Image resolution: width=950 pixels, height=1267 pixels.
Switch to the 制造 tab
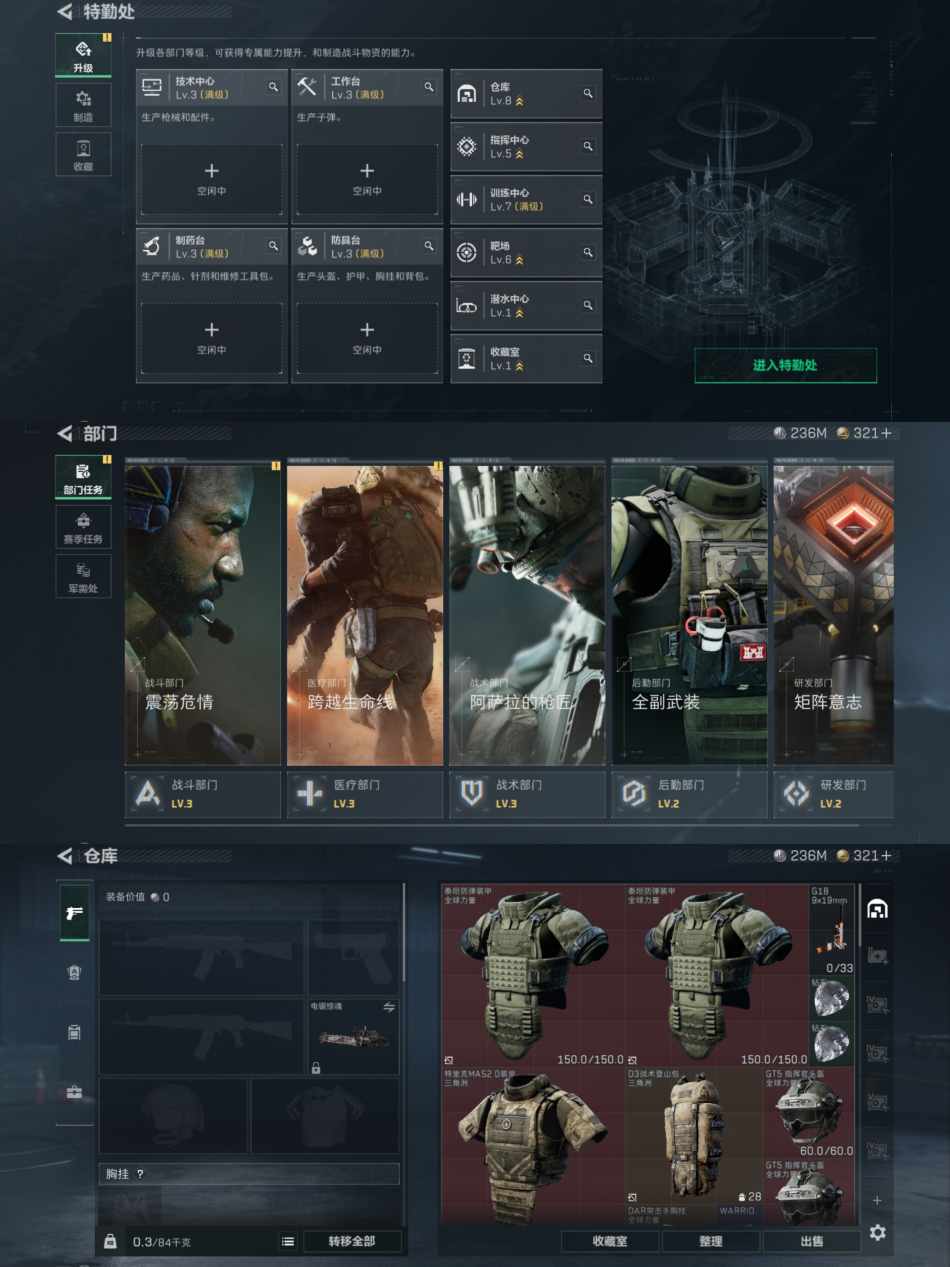[83, 104]
